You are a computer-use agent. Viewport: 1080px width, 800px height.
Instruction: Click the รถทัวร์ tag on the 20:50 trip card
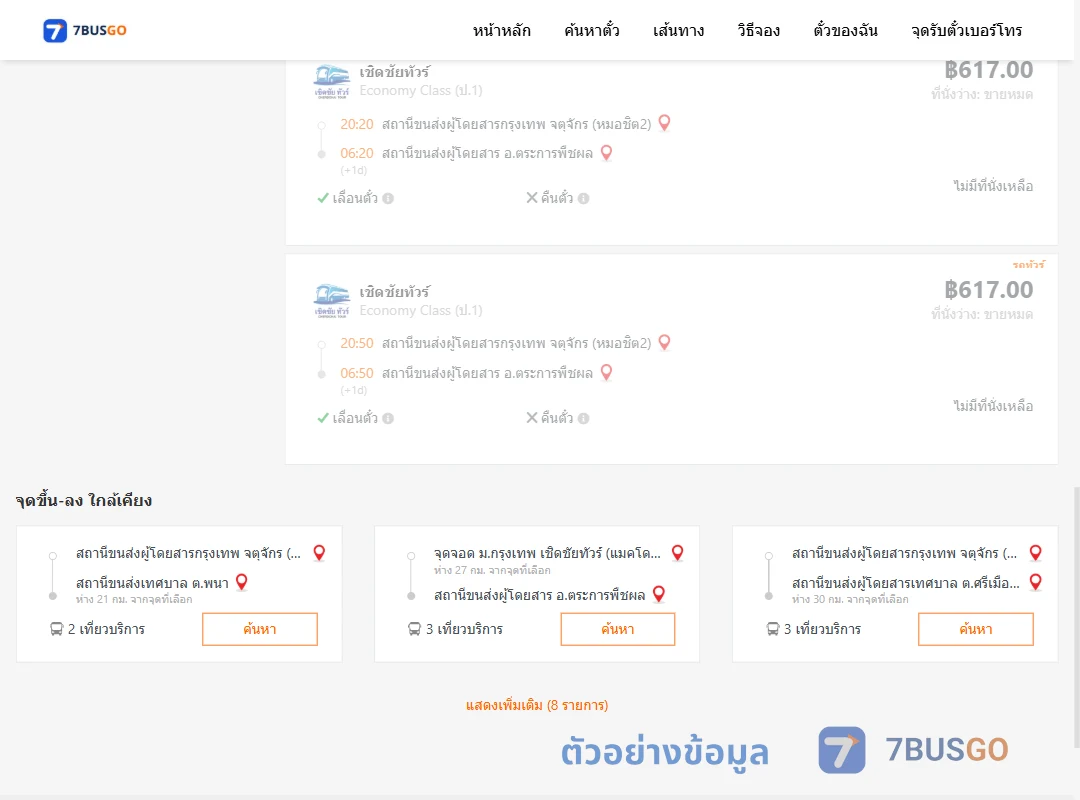point(1028,265)
